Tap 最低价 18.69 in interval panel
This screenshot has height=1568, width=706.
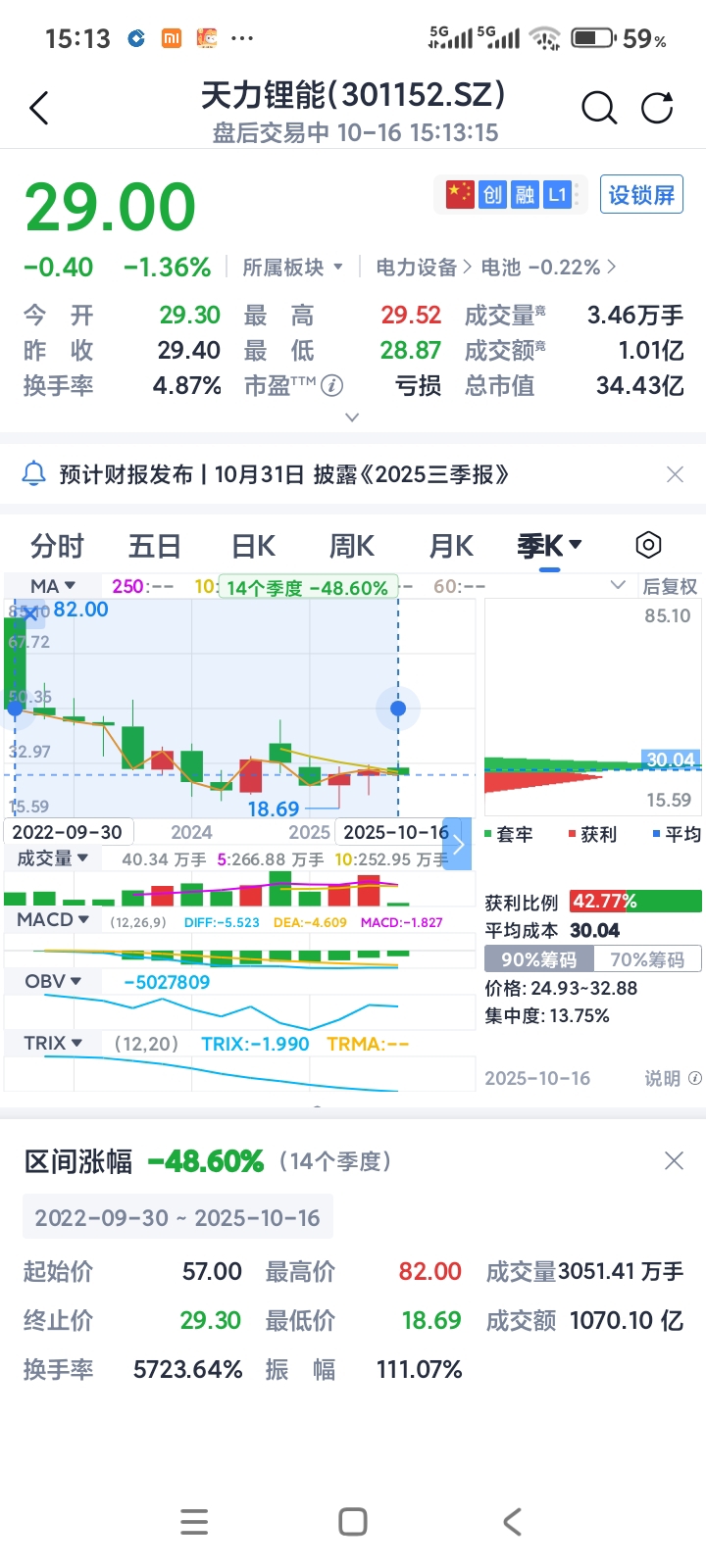431,1320
